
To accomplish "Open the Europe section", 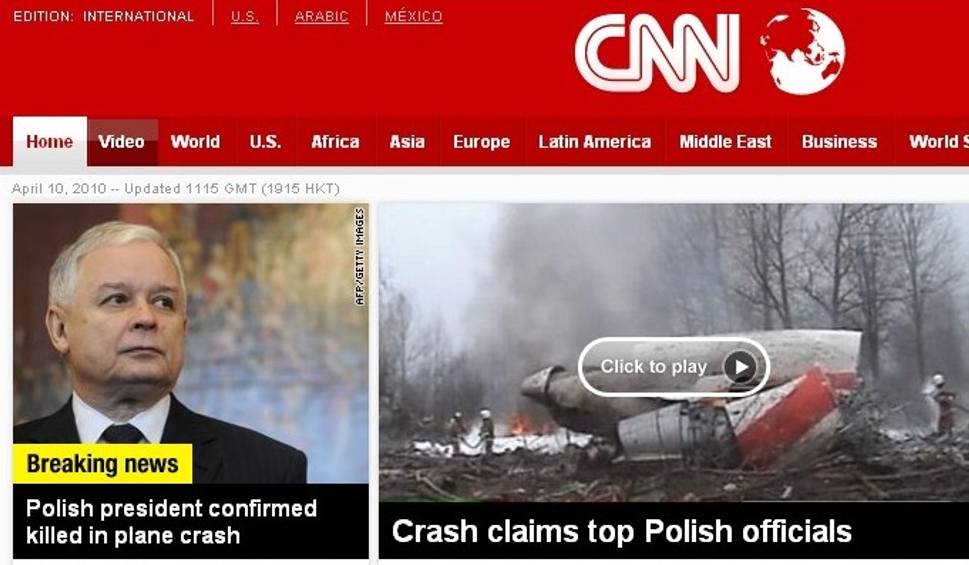I will 482,142.
